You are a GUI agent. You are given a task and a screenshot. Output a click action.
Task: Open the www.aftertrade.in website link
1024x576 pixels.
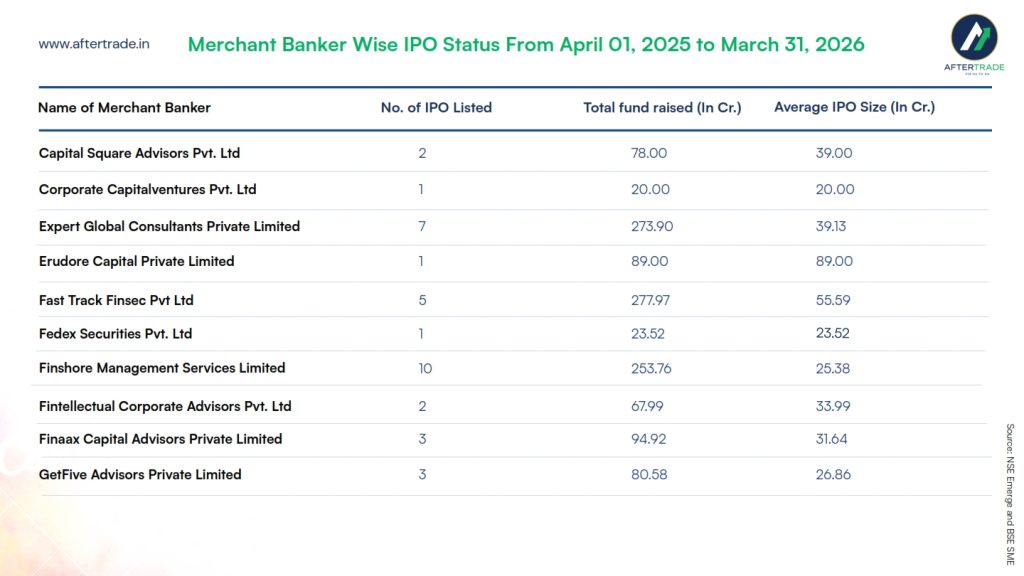click(x=94, y=45)
